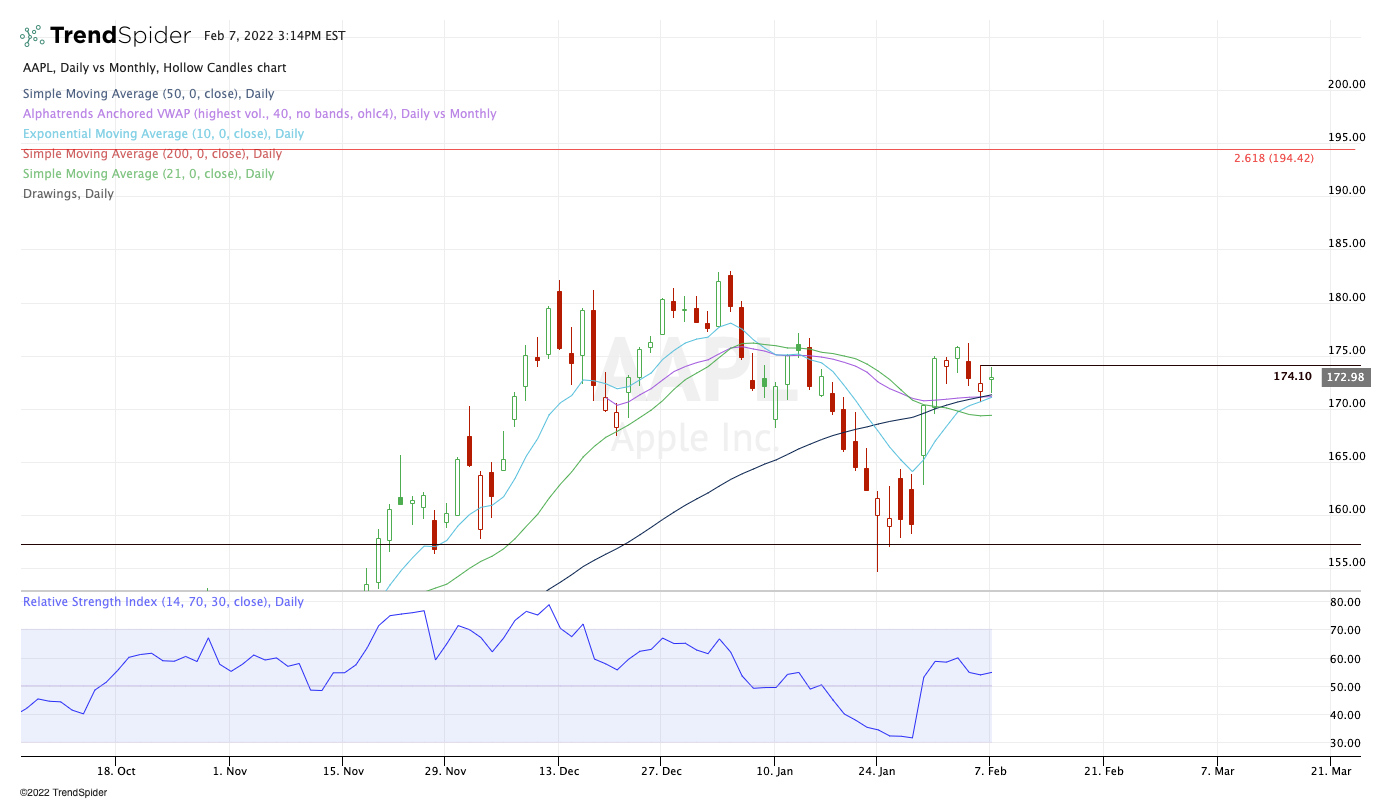
Task: Select the 27. Dec date axis label
Action: pyautogui.click(x=660, y=771)
